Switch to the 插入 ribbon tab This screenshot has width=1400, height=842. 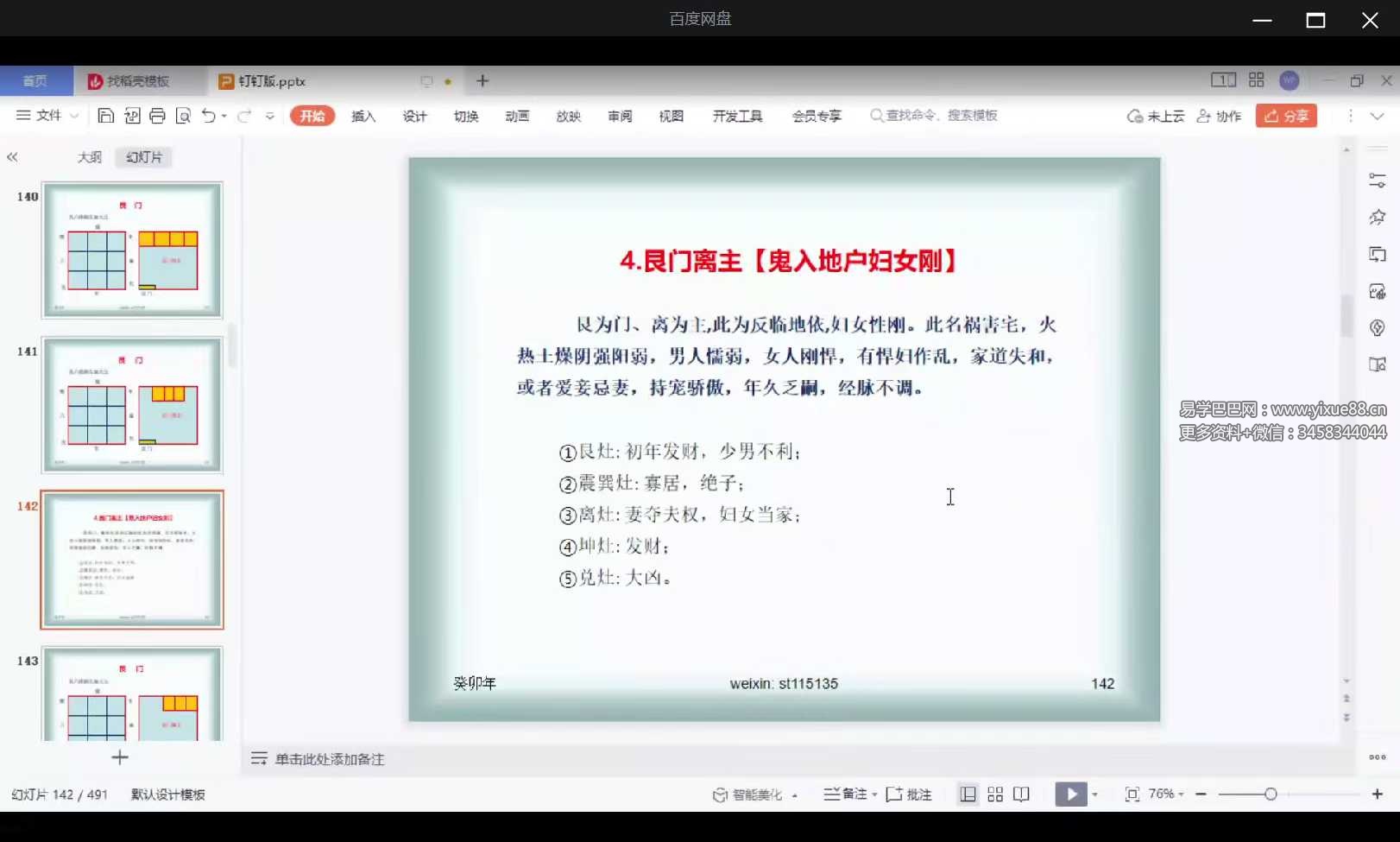(363, 115)
